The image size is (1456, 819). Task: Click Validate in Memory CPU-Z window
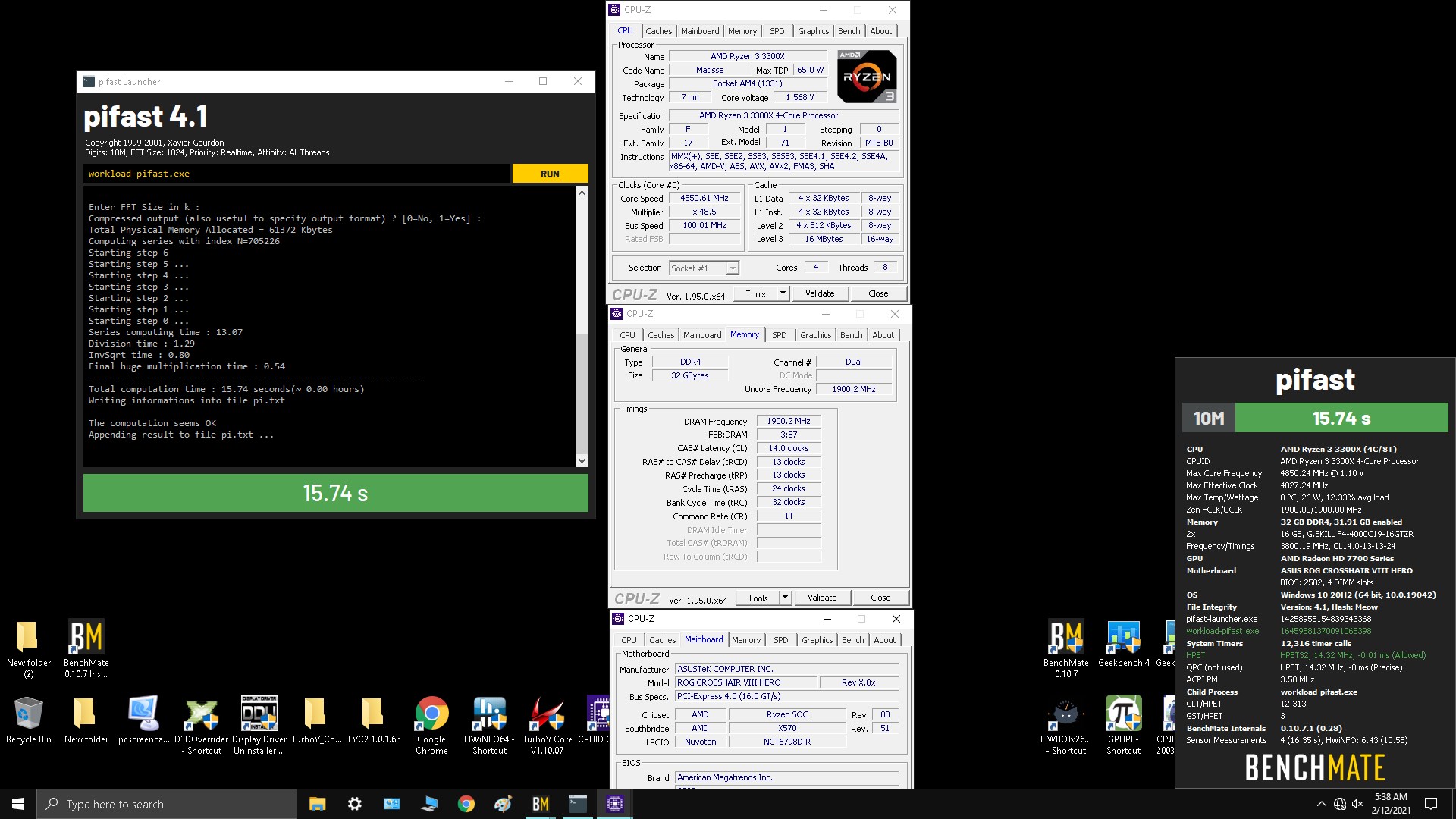tap(822, 598)
